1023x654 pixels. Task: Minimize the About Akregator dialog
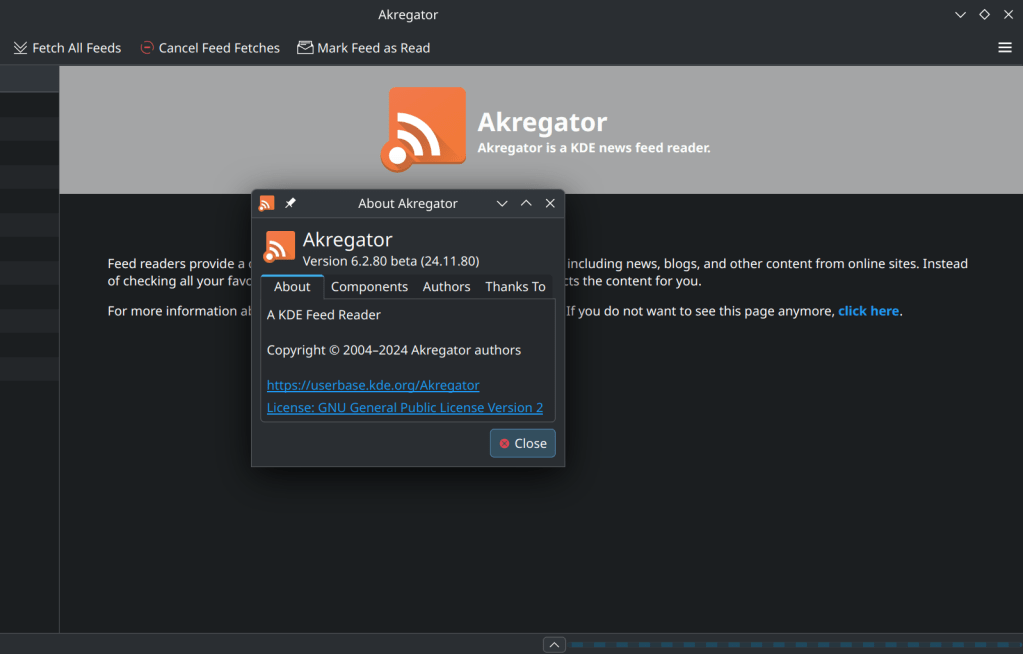pyautogui.click(x=502, y=203)
